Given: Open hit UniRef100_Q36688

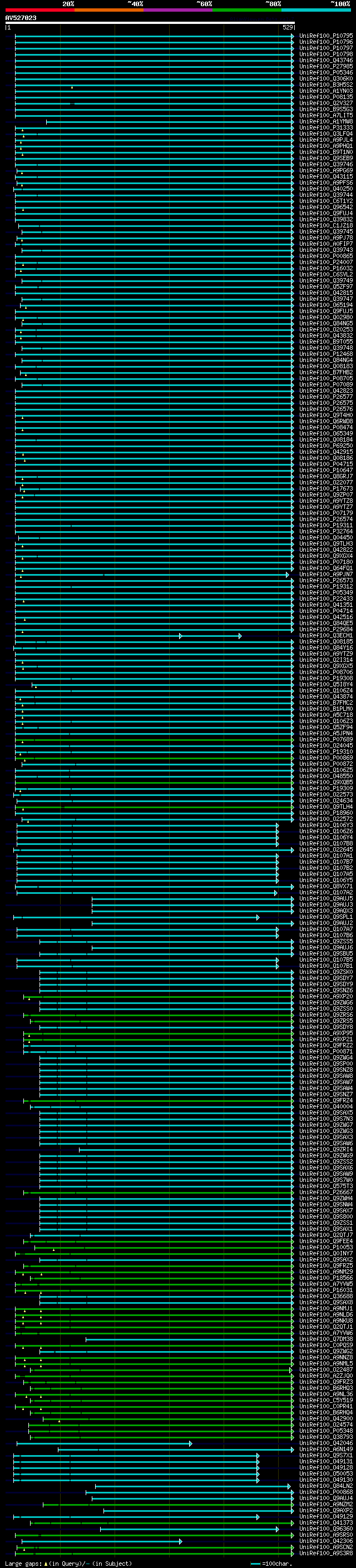Looking at the screenshot, I should (325, 1296).
